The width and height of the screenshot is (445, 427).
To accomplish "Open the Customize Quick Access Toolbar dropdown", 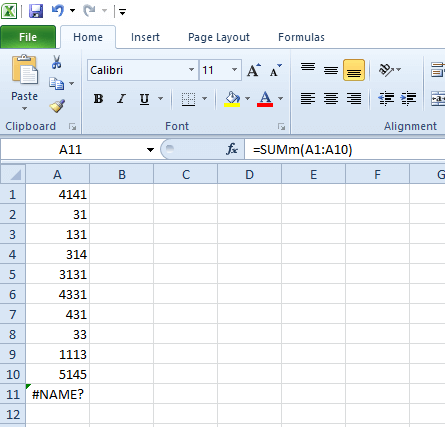I will click(122, 12).
